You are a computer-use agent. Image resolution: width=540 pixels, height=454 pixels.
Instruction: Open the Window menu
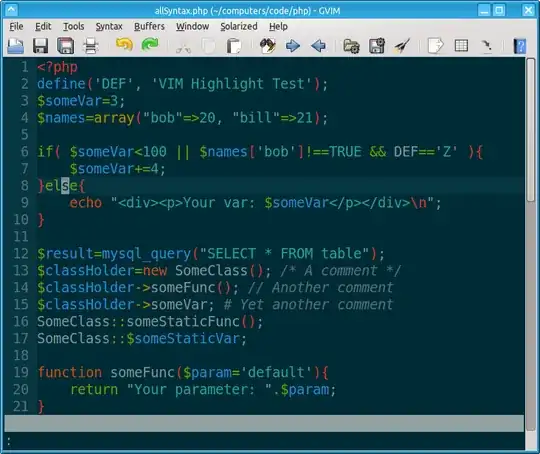pyautogui.click(x=193, y=27)
